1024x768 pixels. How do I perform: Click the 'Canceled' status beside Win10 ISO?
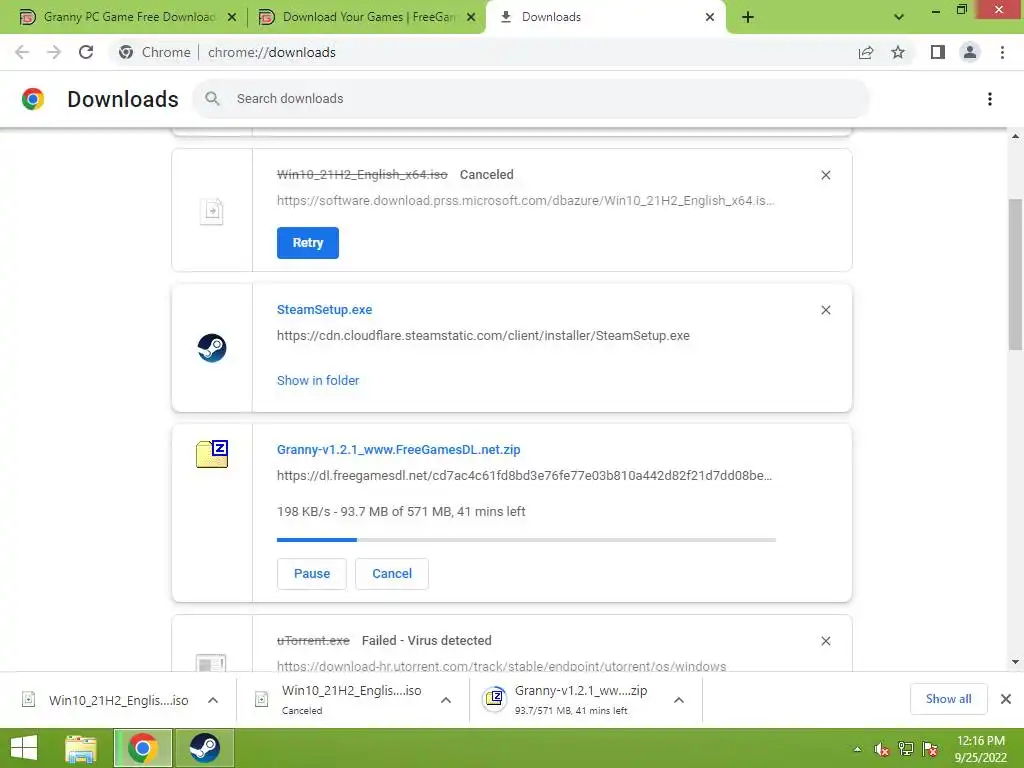click(x=487, y=174)
